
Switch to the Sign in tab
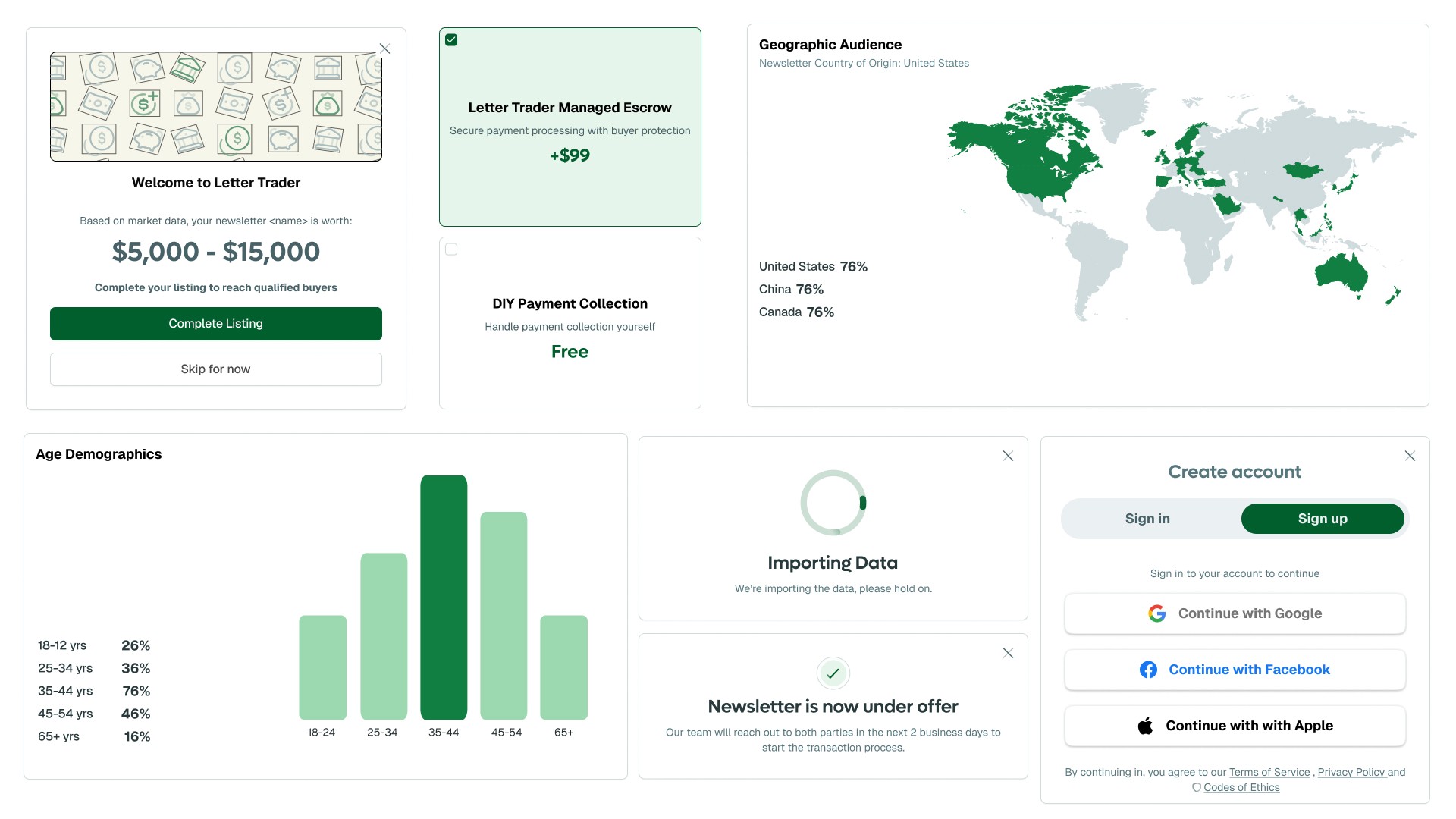[1147, 519]
